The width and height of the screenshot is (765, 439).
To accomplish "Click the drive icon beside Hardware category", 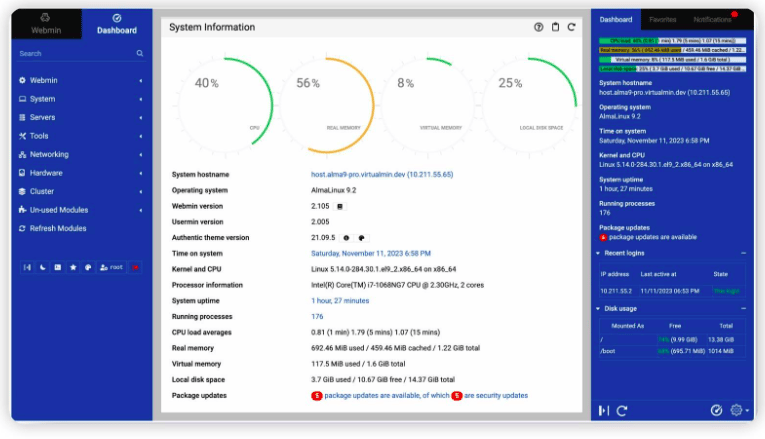I will coord(22,173).
